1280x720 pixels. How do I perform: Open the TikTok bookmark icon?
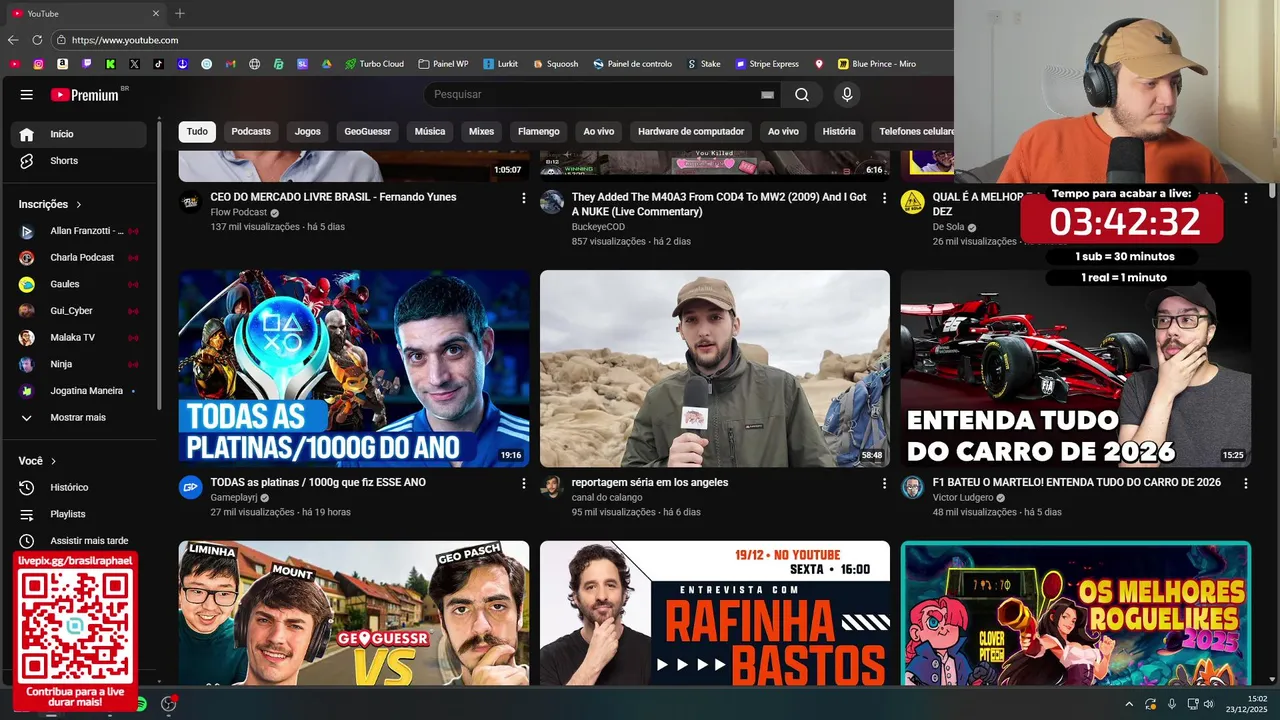[159, 64]
